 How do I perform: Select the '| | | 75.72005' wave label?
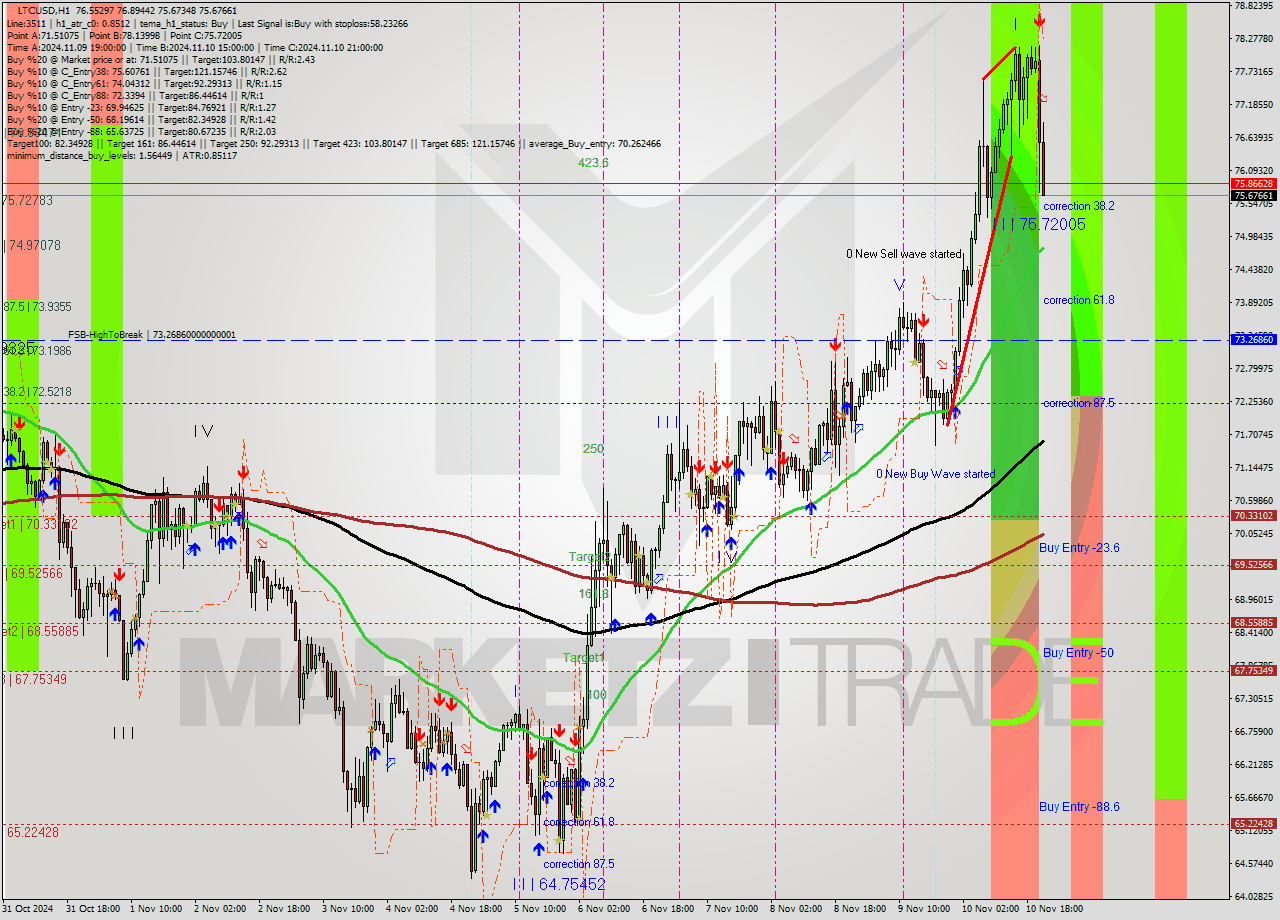[x=1039, y=224]
